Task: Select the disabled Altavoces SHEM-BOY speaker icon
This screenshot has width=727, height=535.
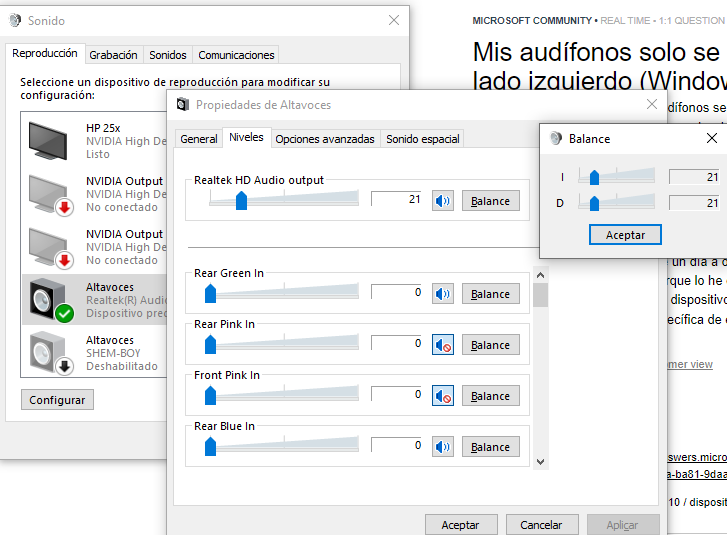Action: point(51,353)
